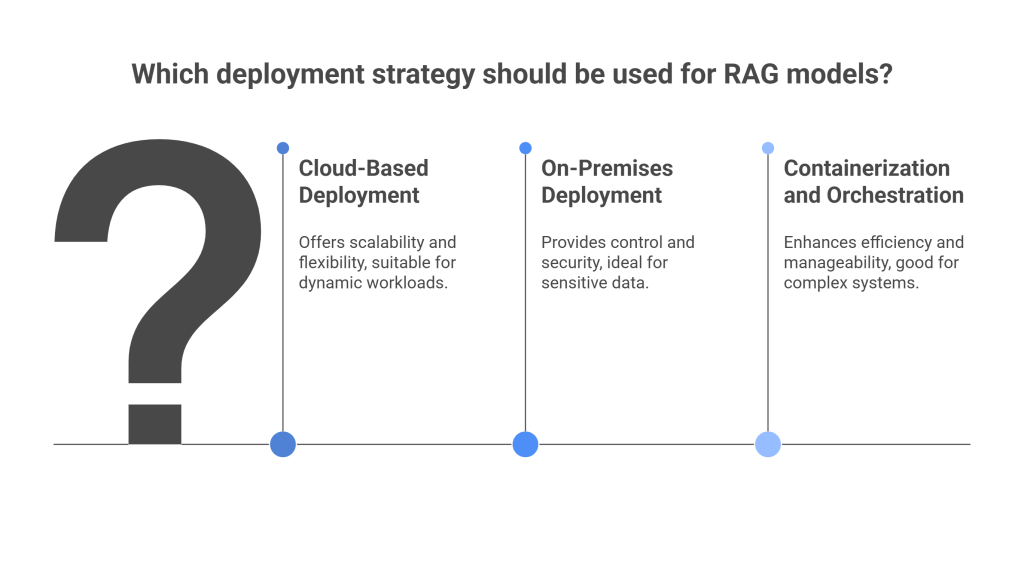Click the text describing scalability and flexibility

tap(377, 262)
